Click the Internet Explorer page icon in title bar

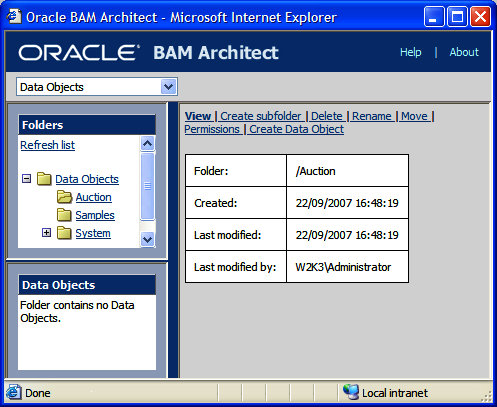click(14, 17)
